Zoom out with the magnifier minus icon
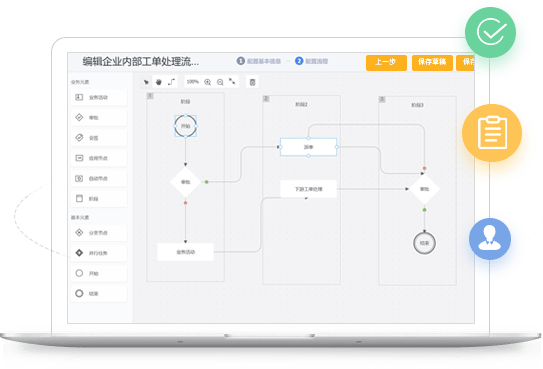 [x=220, y=82]
